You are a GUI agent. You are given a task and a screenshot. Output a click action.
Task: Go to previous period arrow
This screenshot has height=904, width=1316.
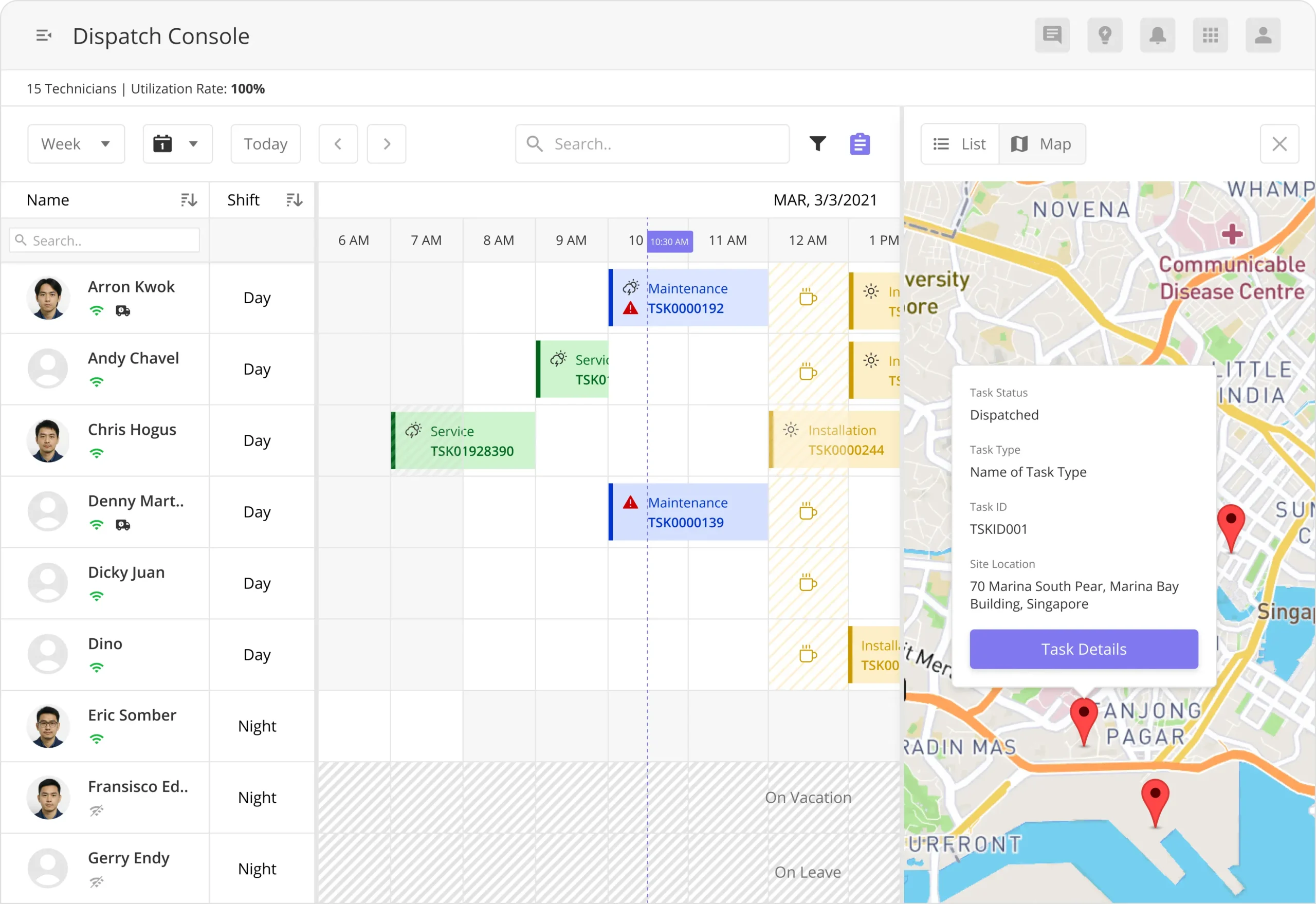tap(338, 144)
